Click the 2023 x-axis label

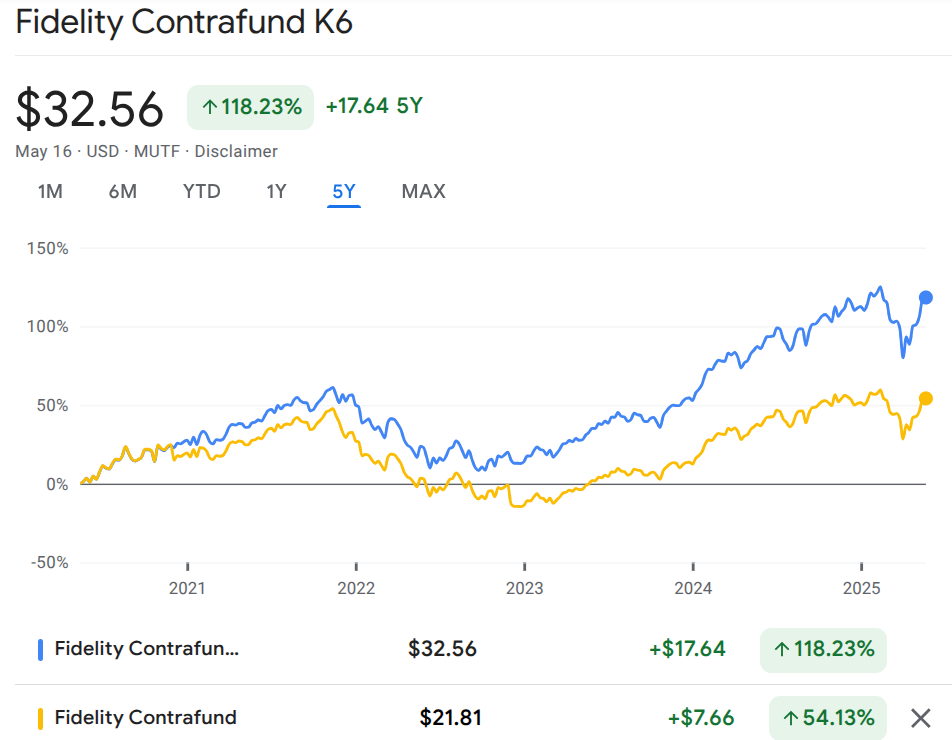point(525,588)
